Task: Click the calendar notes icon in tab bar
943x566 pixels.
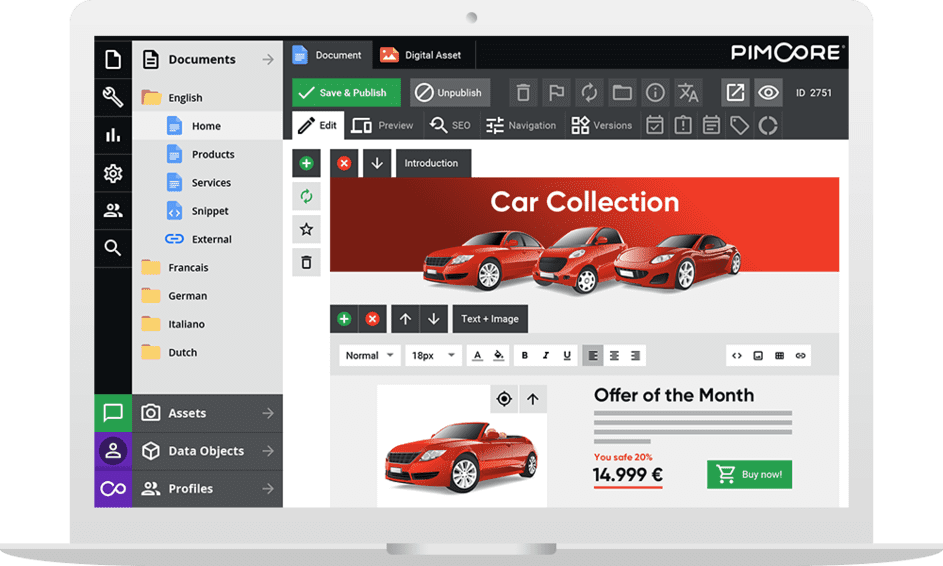Action: (711, 126)
